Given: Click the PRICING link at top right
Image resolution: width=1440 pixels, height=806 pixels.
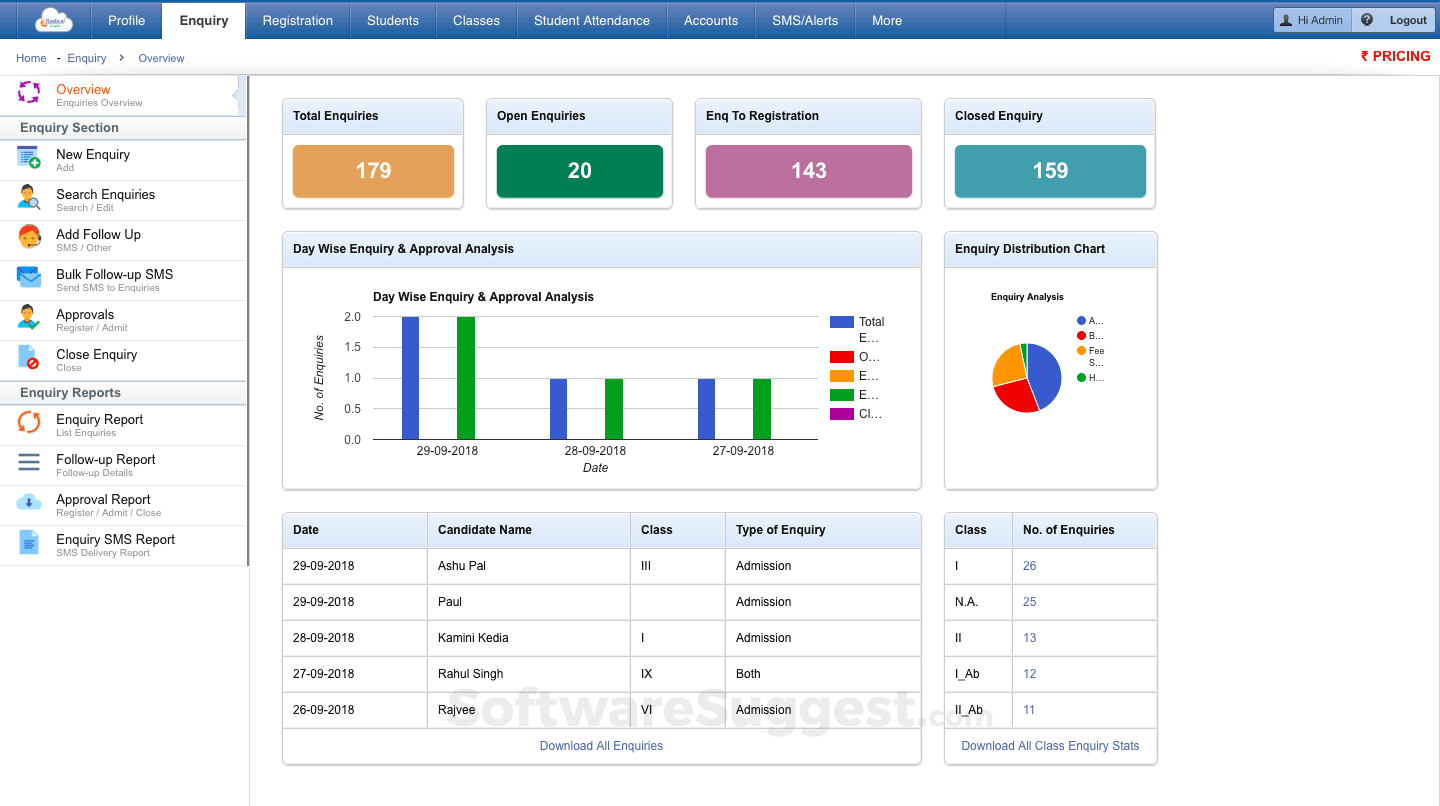Looking at the screenshot, I should click(x=1396, y=56).
